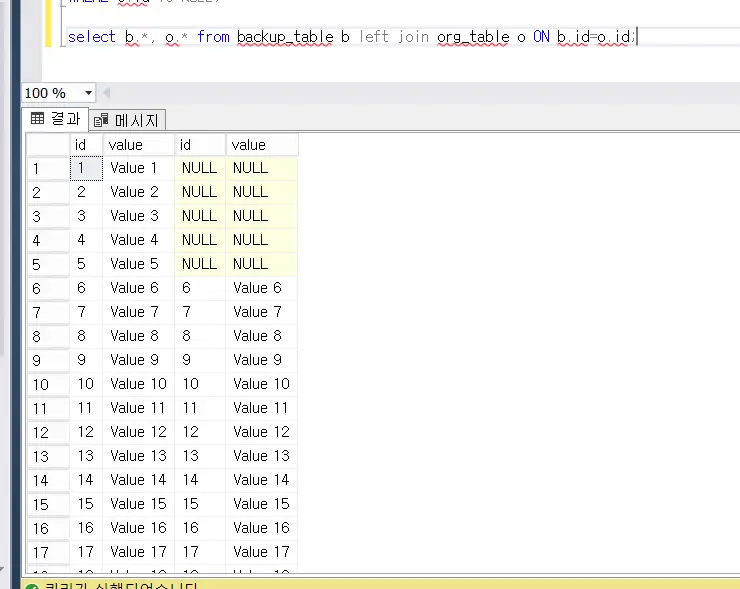Click 'Value 16' in first value column
The width and height of the screenshot is (740, 589).
tap(139, 528)
